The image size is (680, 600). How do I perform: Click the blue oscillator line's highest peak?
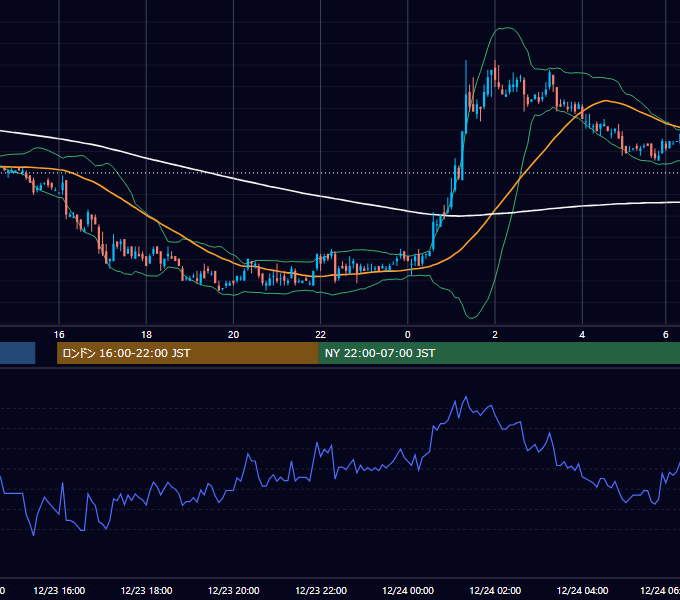466,397
